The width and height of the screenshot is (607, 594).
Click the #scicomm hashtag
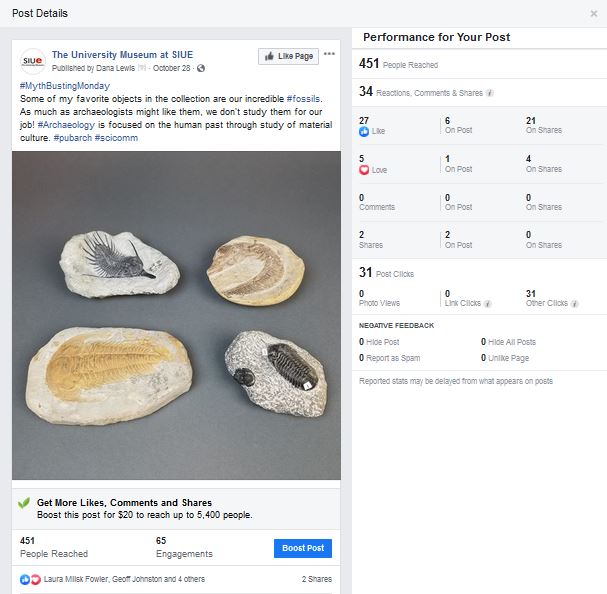pyautogui.click(x=119, y=138)
